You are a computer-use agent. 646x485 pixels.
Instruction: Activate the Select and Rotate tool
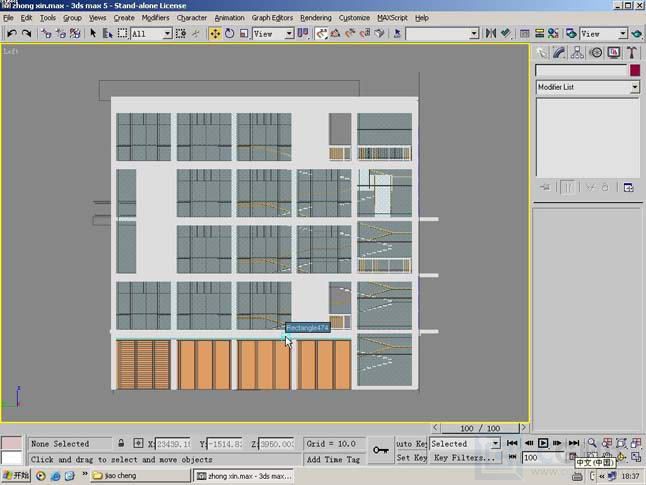coord(230,33)
